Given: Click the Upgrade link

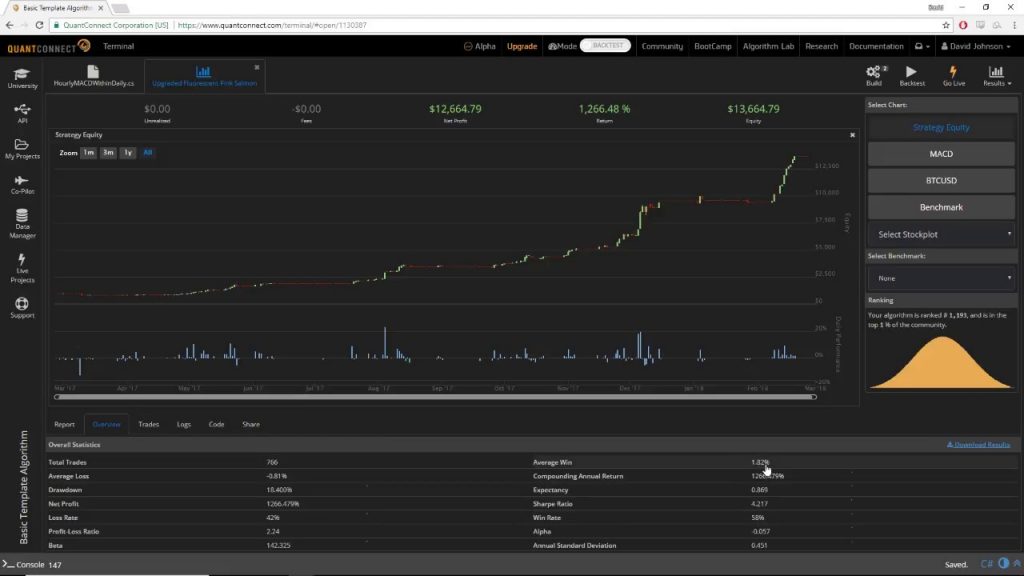Looking at the screenshot, I should 522,46.
